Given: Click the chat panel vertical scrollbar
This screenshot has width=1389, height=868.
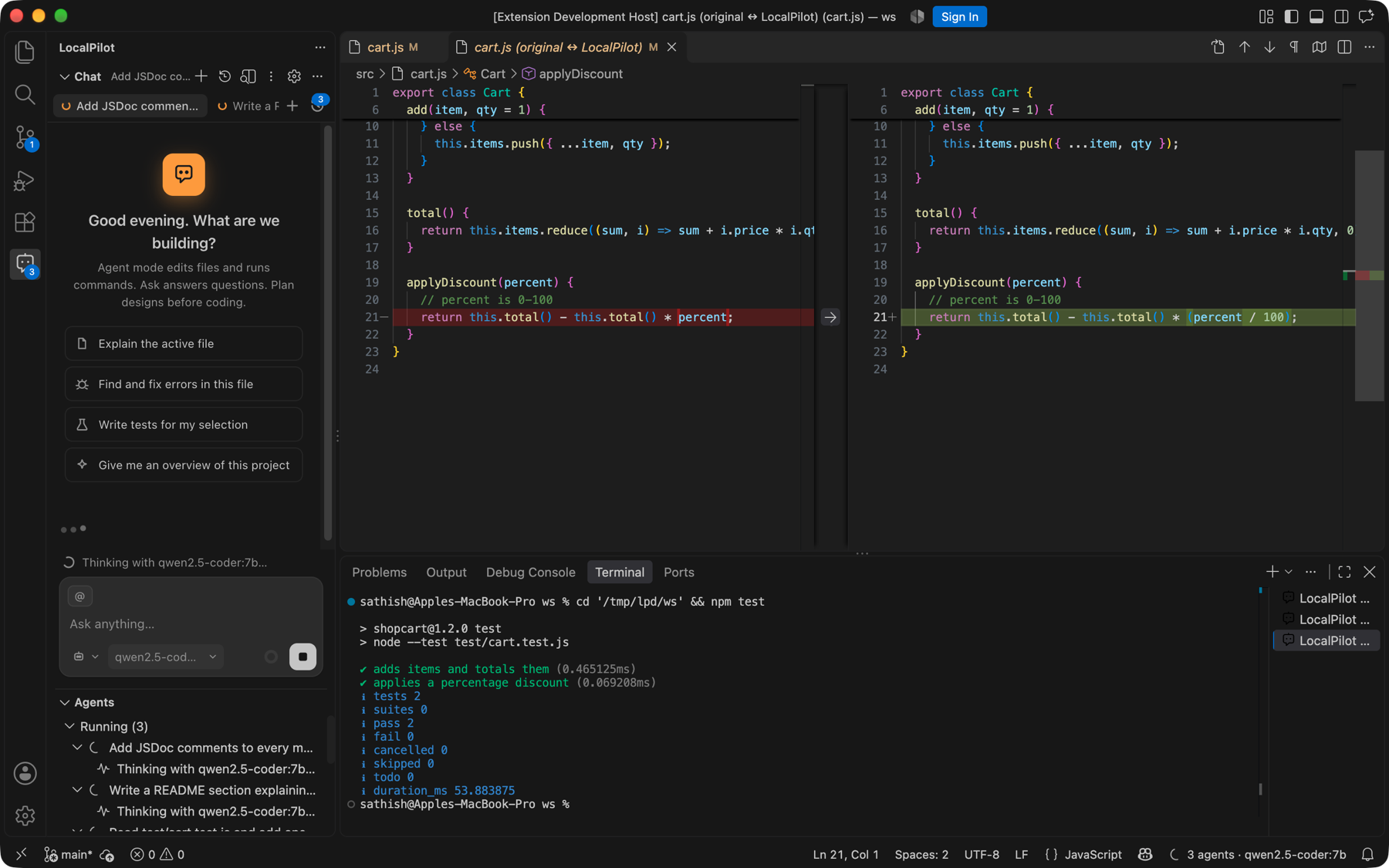Looking at the screenshot, I should (328, 332).
